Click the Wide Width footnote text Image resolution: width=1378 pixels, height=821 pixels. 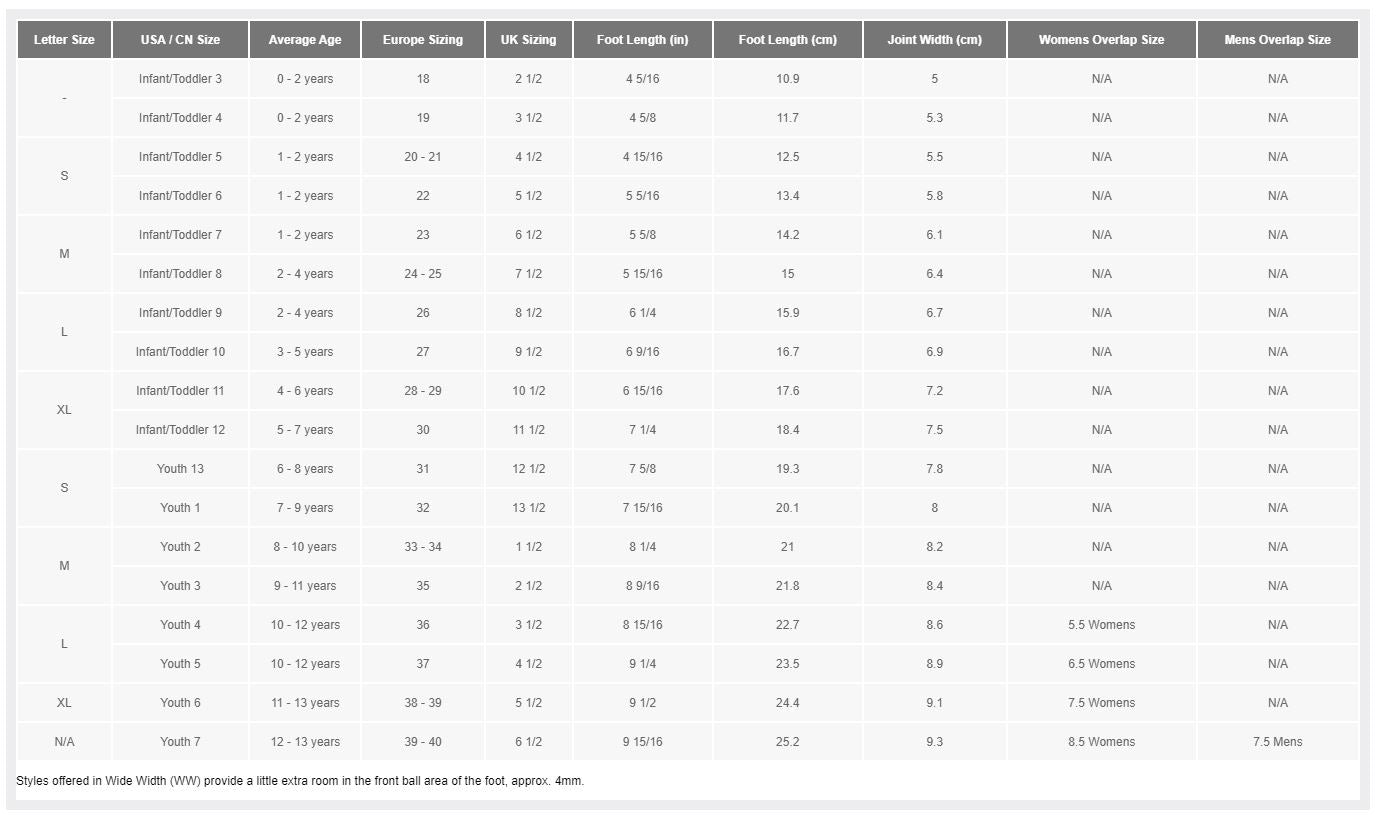click(300, 781)
